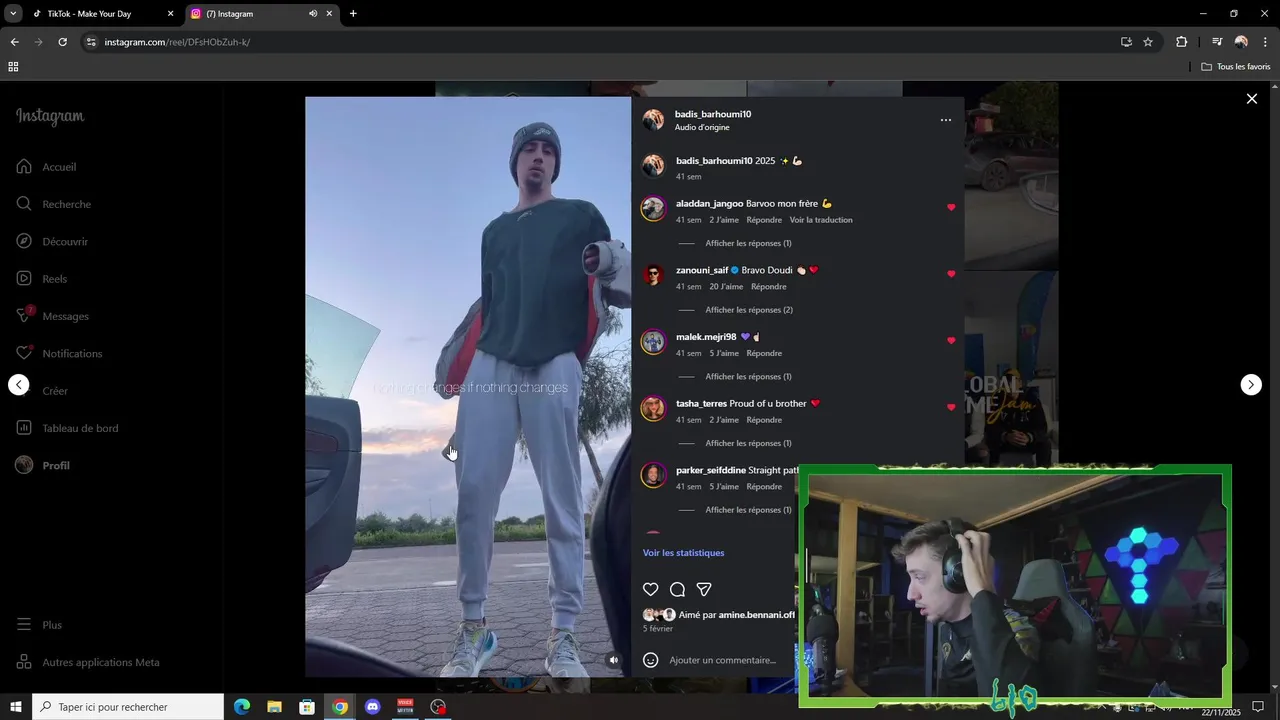
Task: Open Tableau de bord in sidebar
Action: point(67,428)
